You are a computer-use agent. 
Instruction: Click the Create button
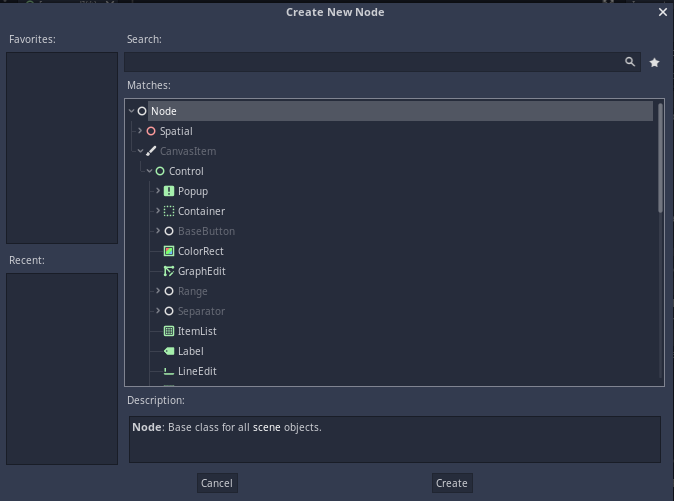[x=452, y=483]
